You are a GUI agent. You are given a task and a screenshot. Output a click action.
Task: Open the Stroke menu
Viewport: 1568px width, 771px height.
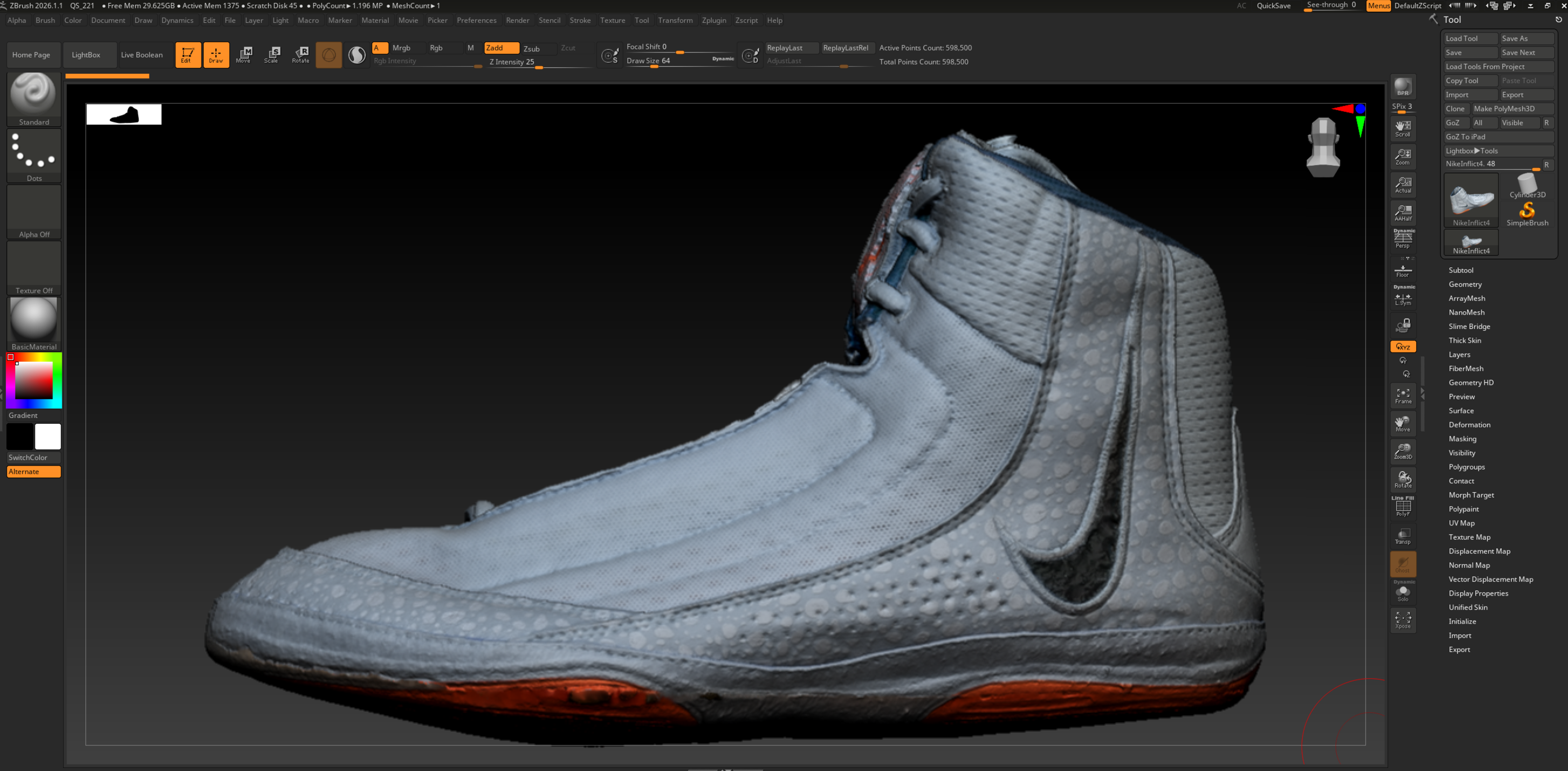(x=579, y=20)
